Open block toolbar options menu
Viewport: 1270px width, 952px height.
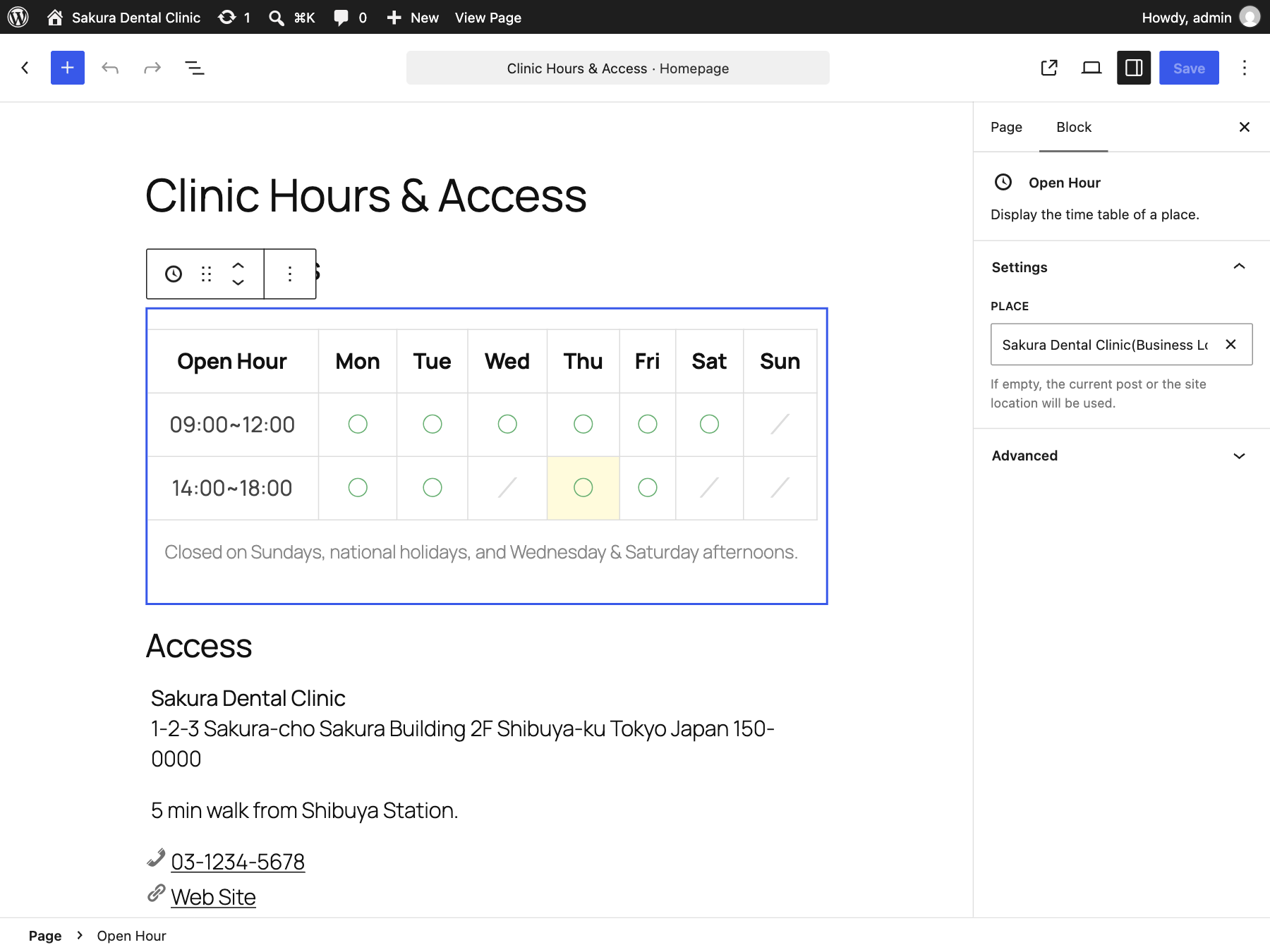click(x=290, y=274)
